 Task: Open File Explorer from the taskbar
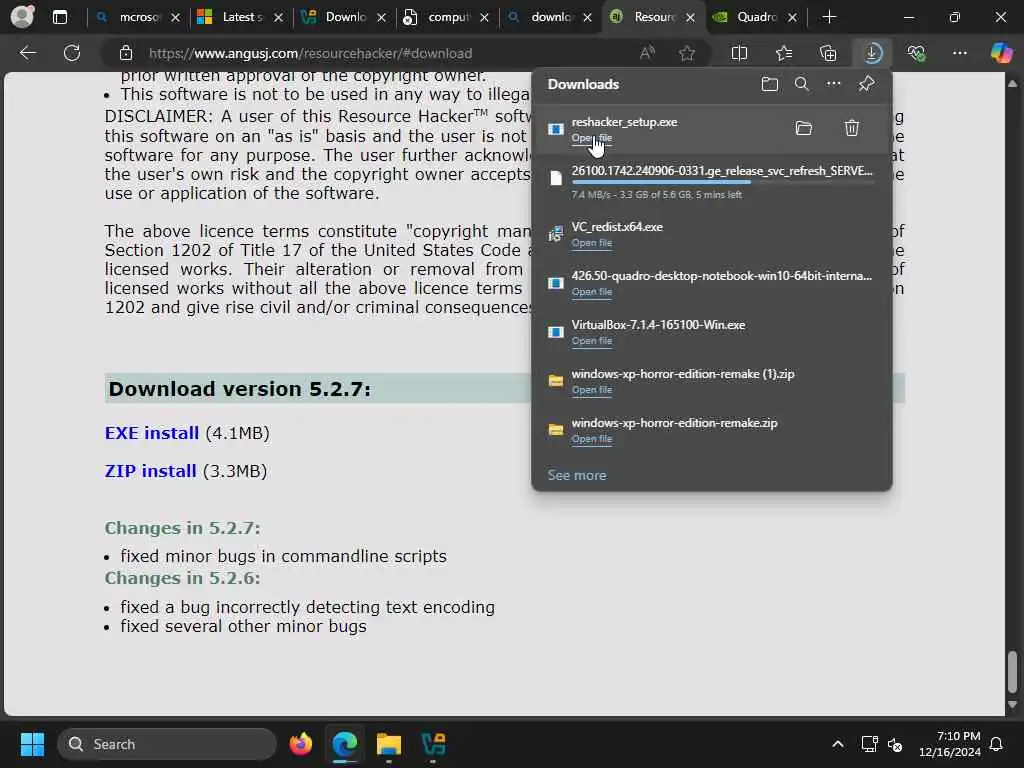point(389,744)
